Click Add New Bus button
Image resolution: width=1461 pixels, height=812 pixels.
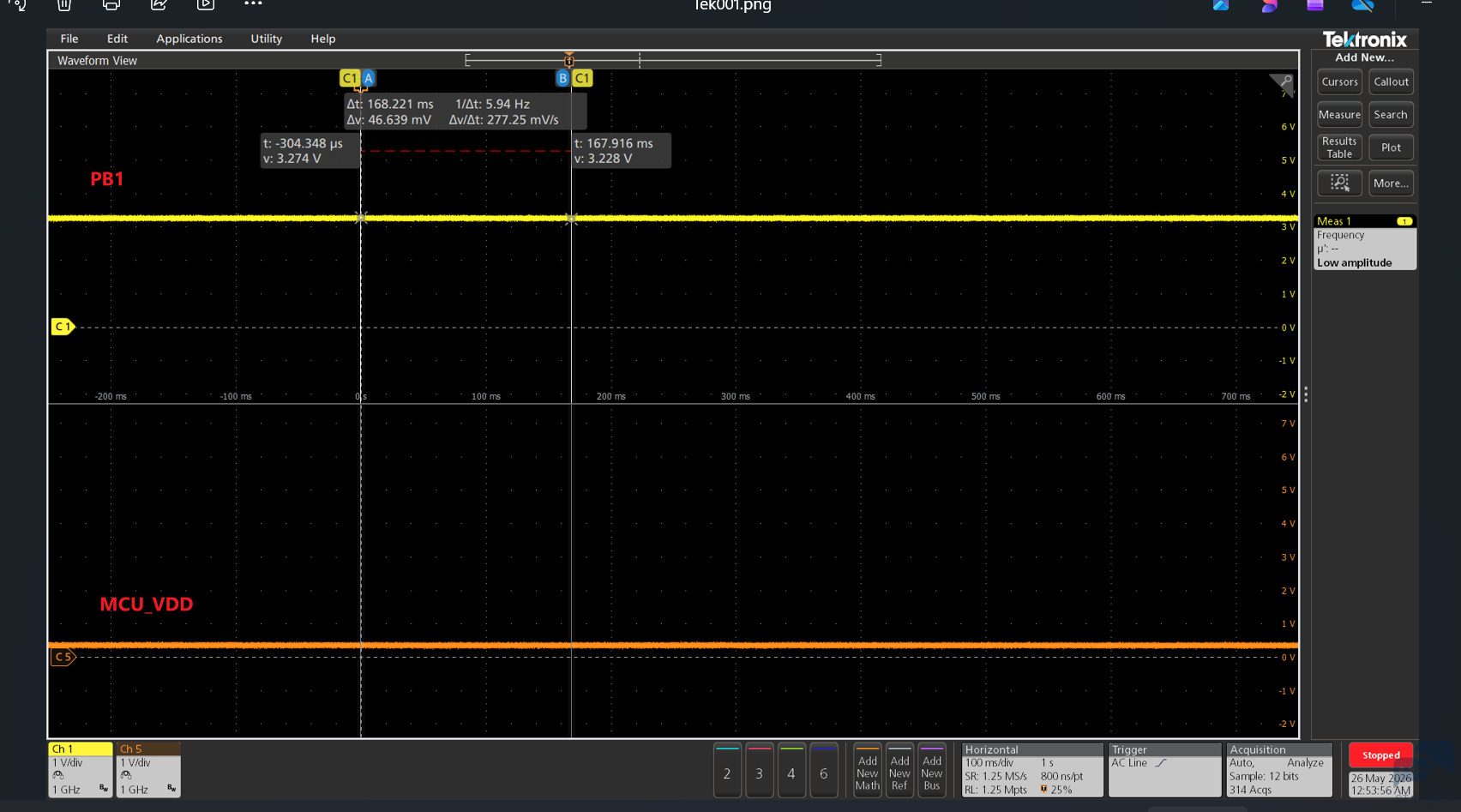[x=932, y=771]
